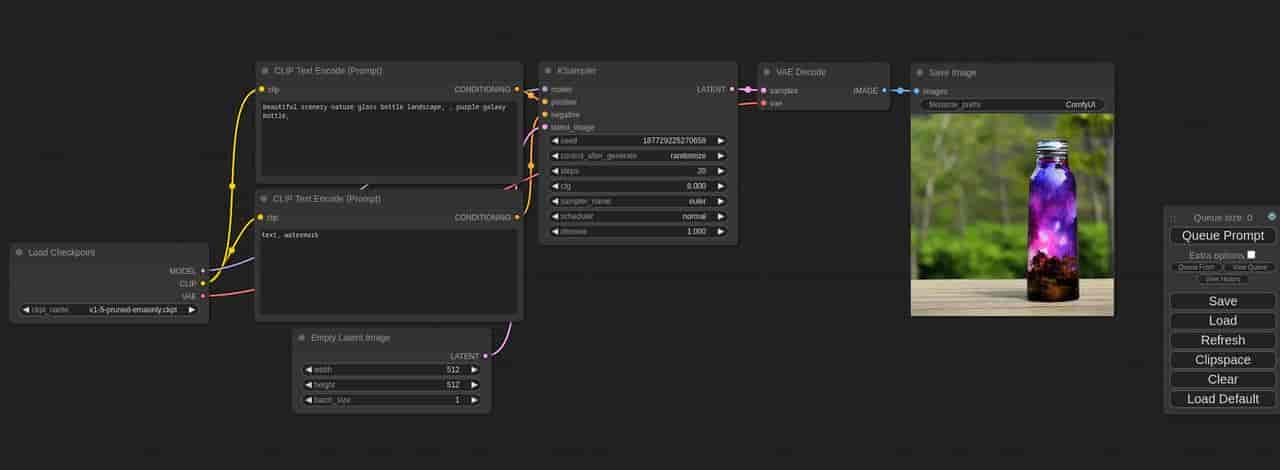Collapse the VAE Decode node title dot

click(766, 72)
